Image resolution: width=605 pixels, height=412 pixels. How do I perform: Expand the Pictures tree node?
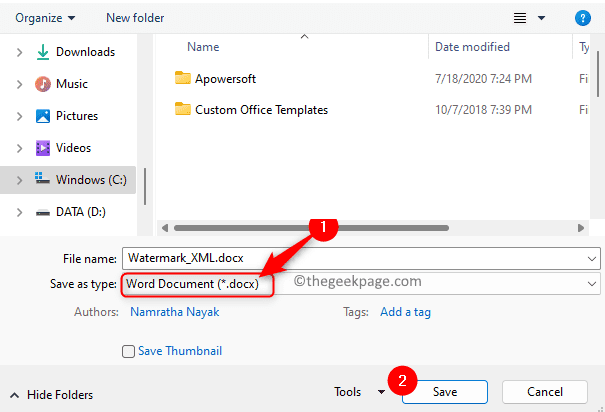tap(19, 116)
